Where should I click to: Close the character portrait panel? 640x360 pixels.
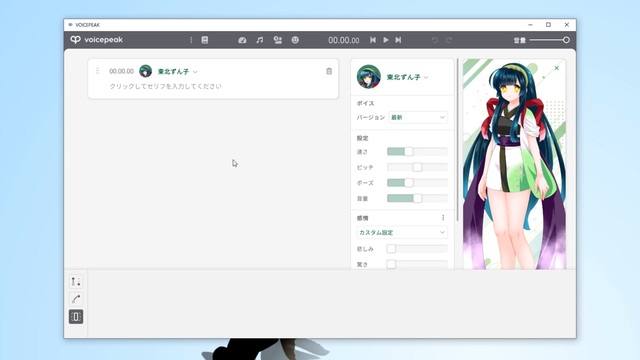557,68
